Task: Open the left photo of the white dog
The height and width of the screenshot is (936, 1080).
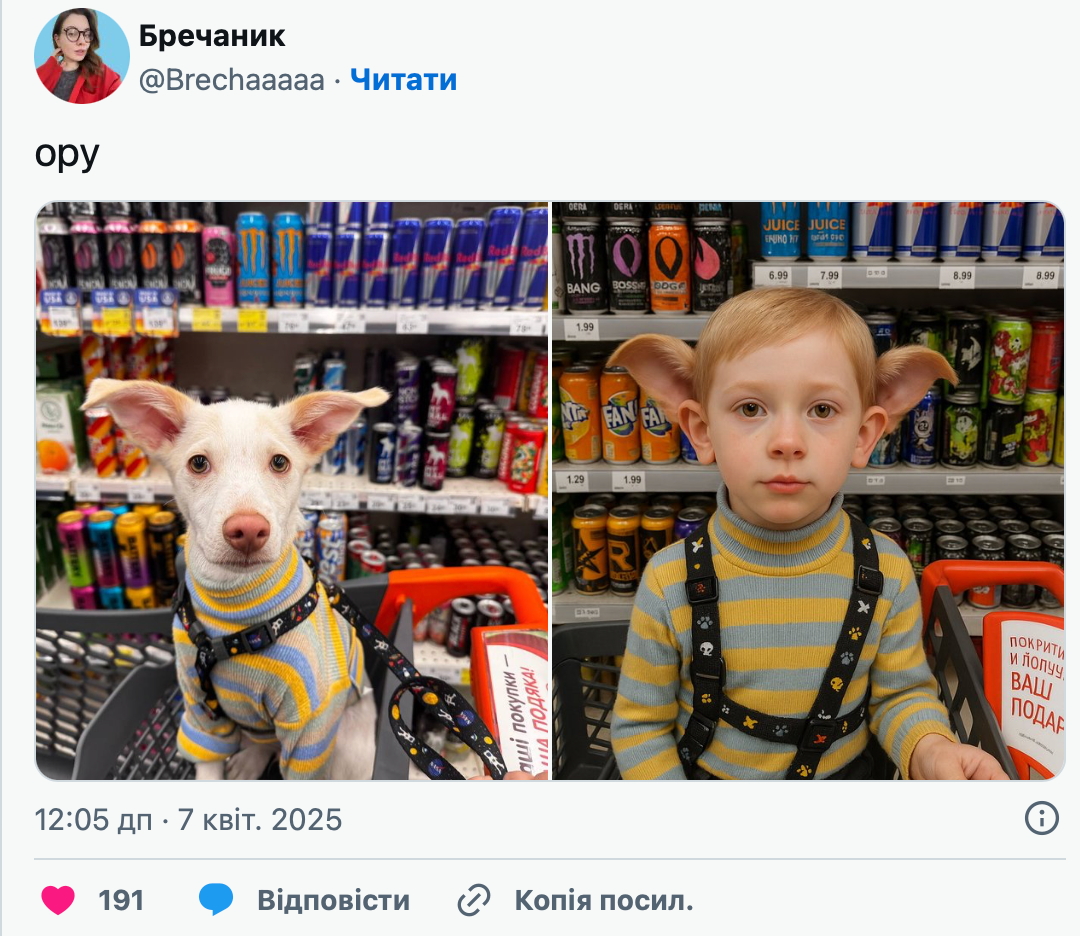Action: (292, 491)
